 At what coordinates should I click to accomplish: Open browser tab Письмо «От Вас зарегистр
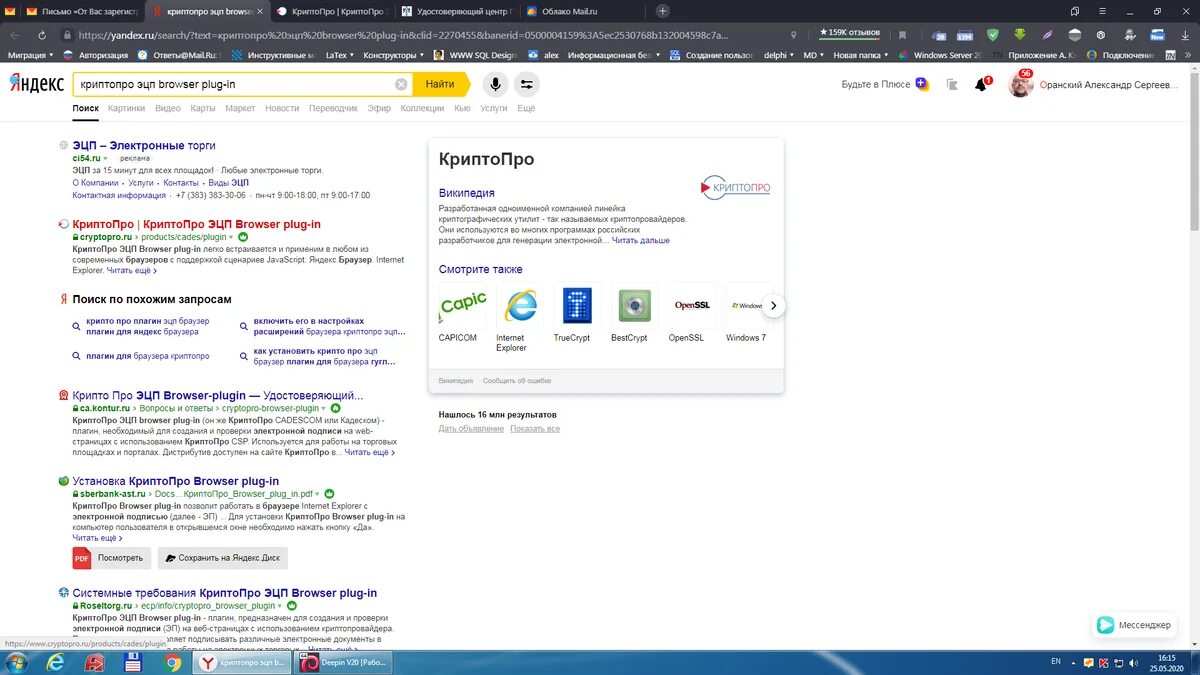tap(83, 11)
